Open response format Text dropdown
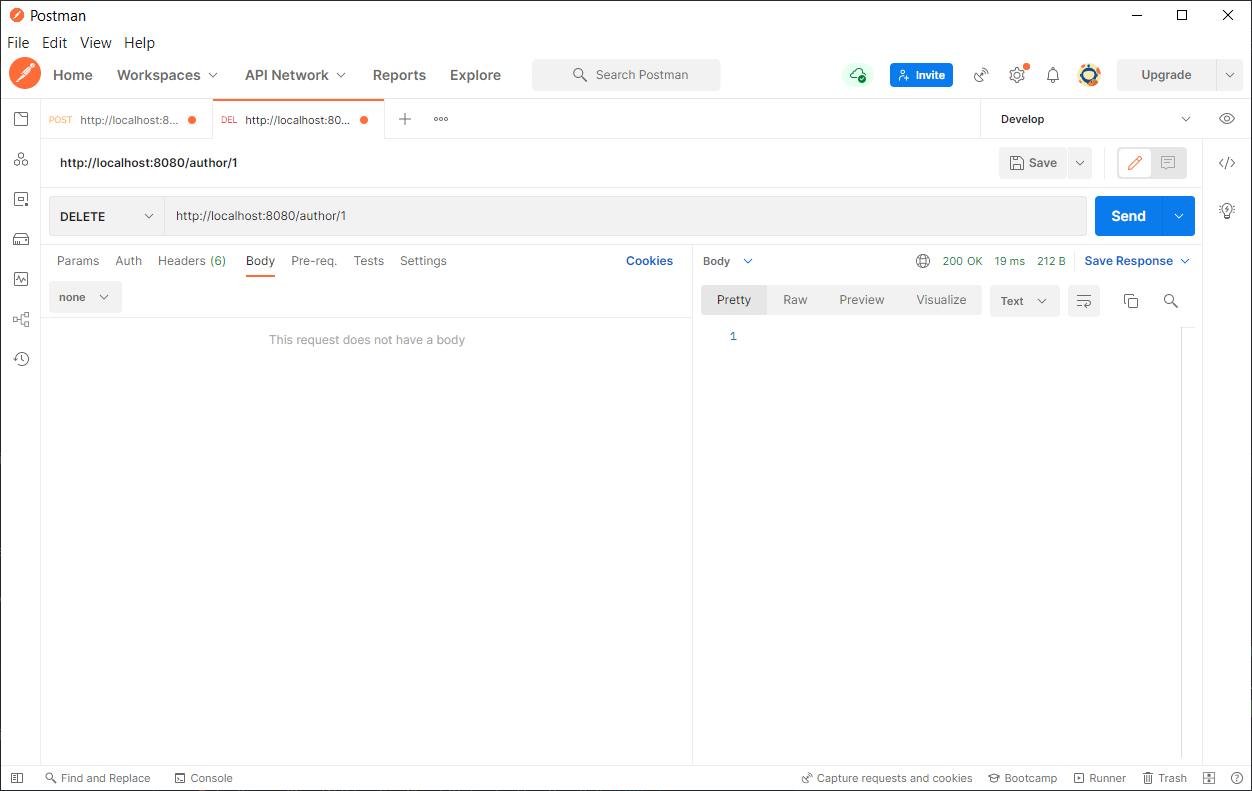Image resolution: width=1252 pixels, height=791 pixels. (x=1024, y=301)
